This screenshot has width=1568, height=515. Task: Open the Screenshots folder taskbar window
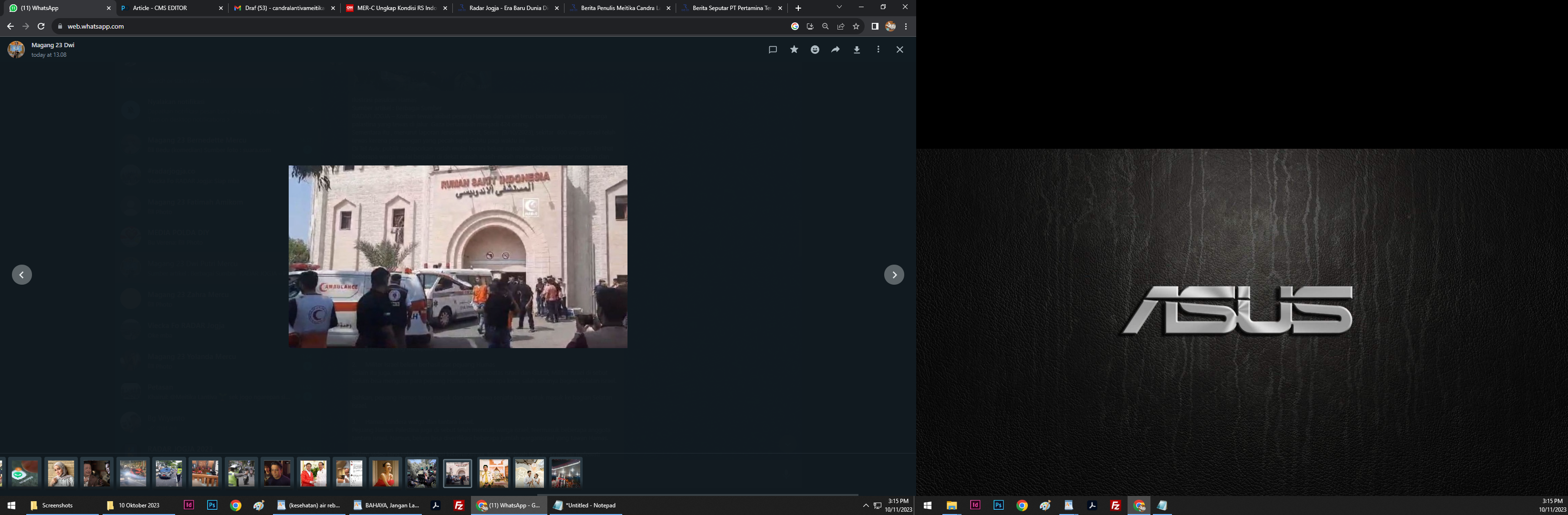61,505
